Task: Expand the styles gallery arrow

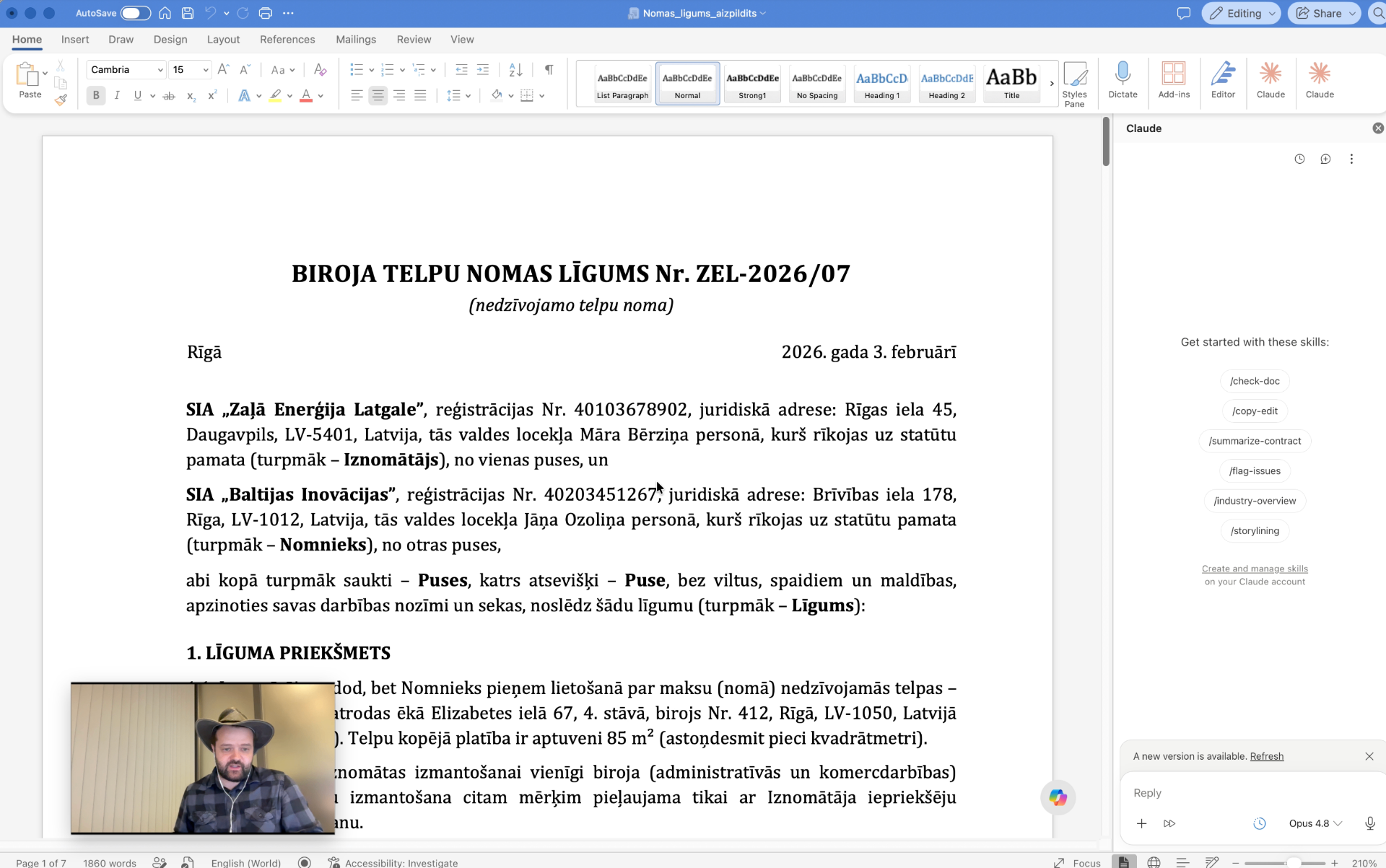Action: pos(1052,84)
